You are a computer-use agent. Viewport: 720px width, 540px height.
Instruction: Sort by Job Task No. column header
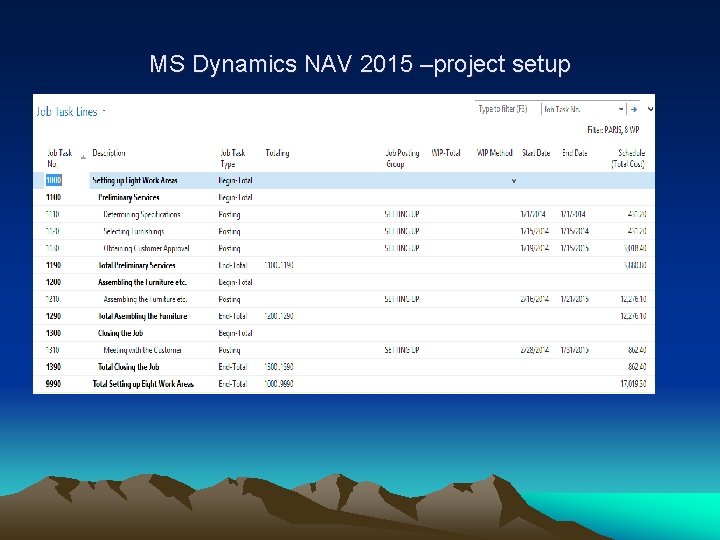pyautogui.click(x=60, y=158)
